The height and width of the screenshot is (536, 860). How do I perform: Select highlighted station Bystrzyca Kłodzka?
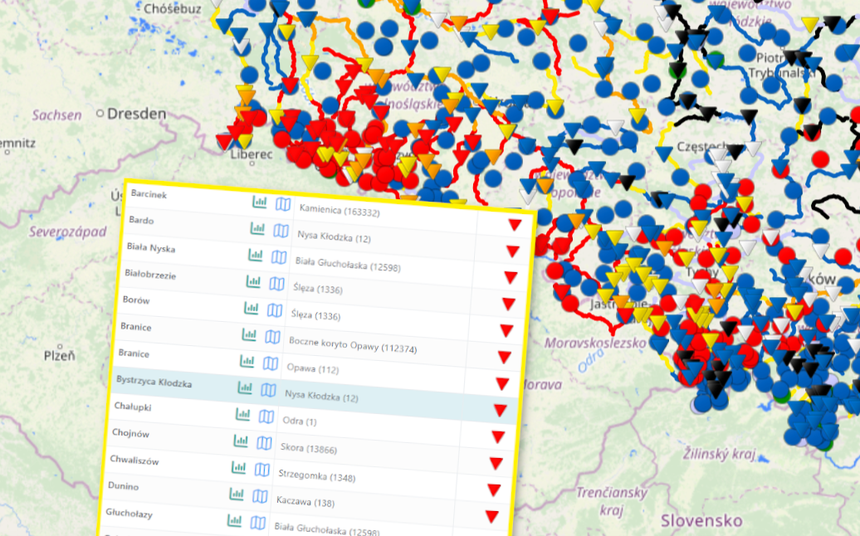154,382
